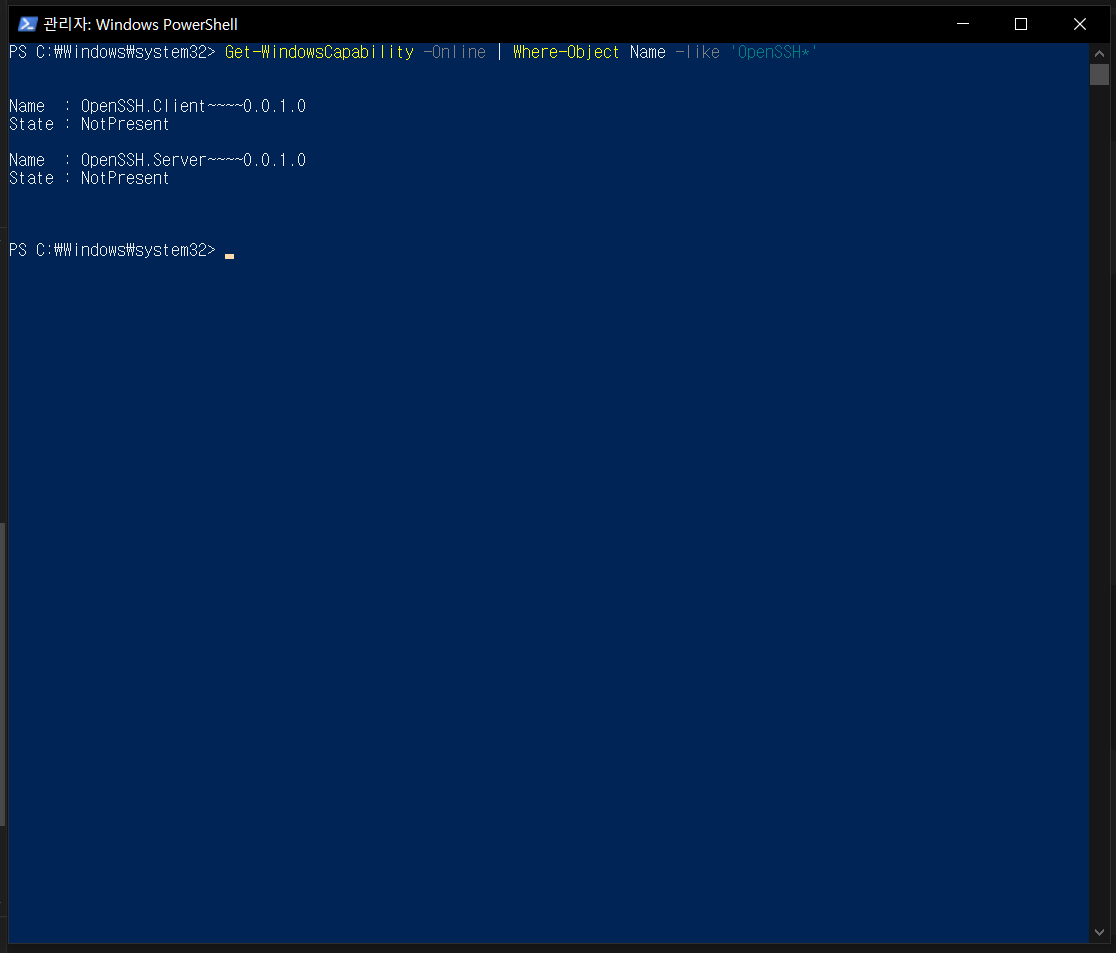
Task: Click the scrollbar up arrow
Action: 1099,53
